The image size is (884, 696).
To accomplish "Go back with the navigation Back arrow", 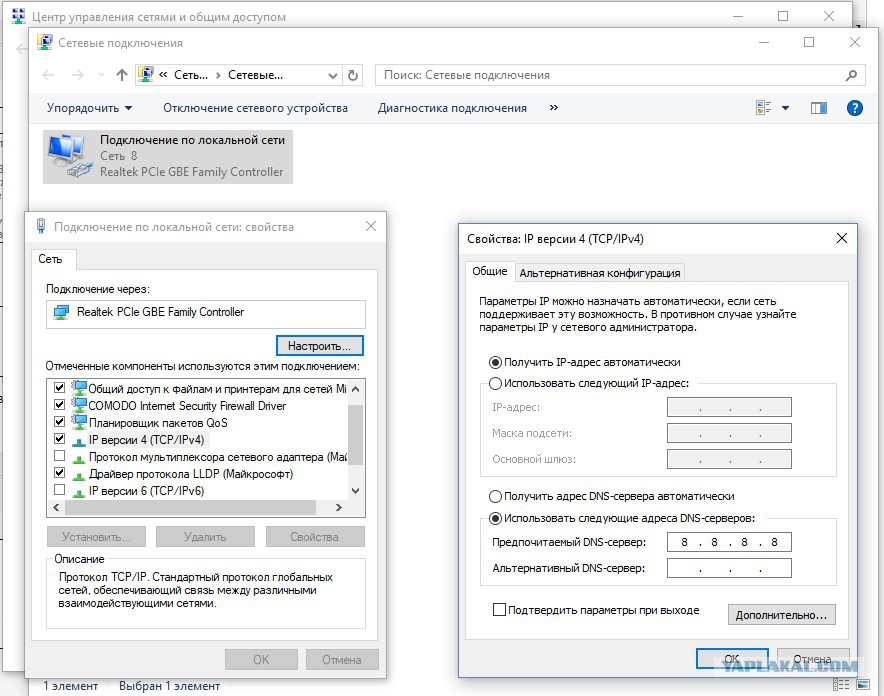I will pos(48,75).
